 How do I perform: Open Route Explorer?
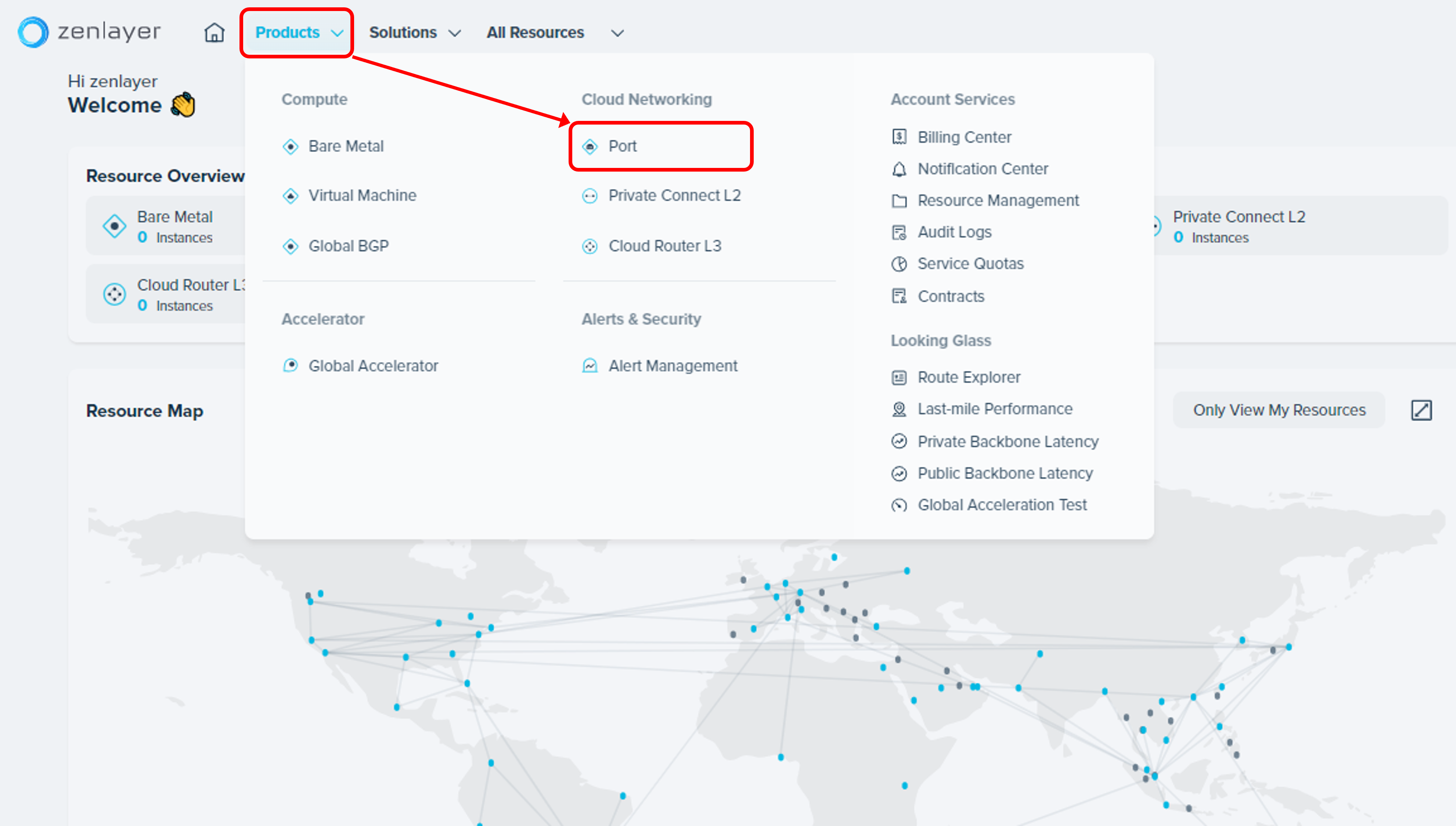(969, 378)
